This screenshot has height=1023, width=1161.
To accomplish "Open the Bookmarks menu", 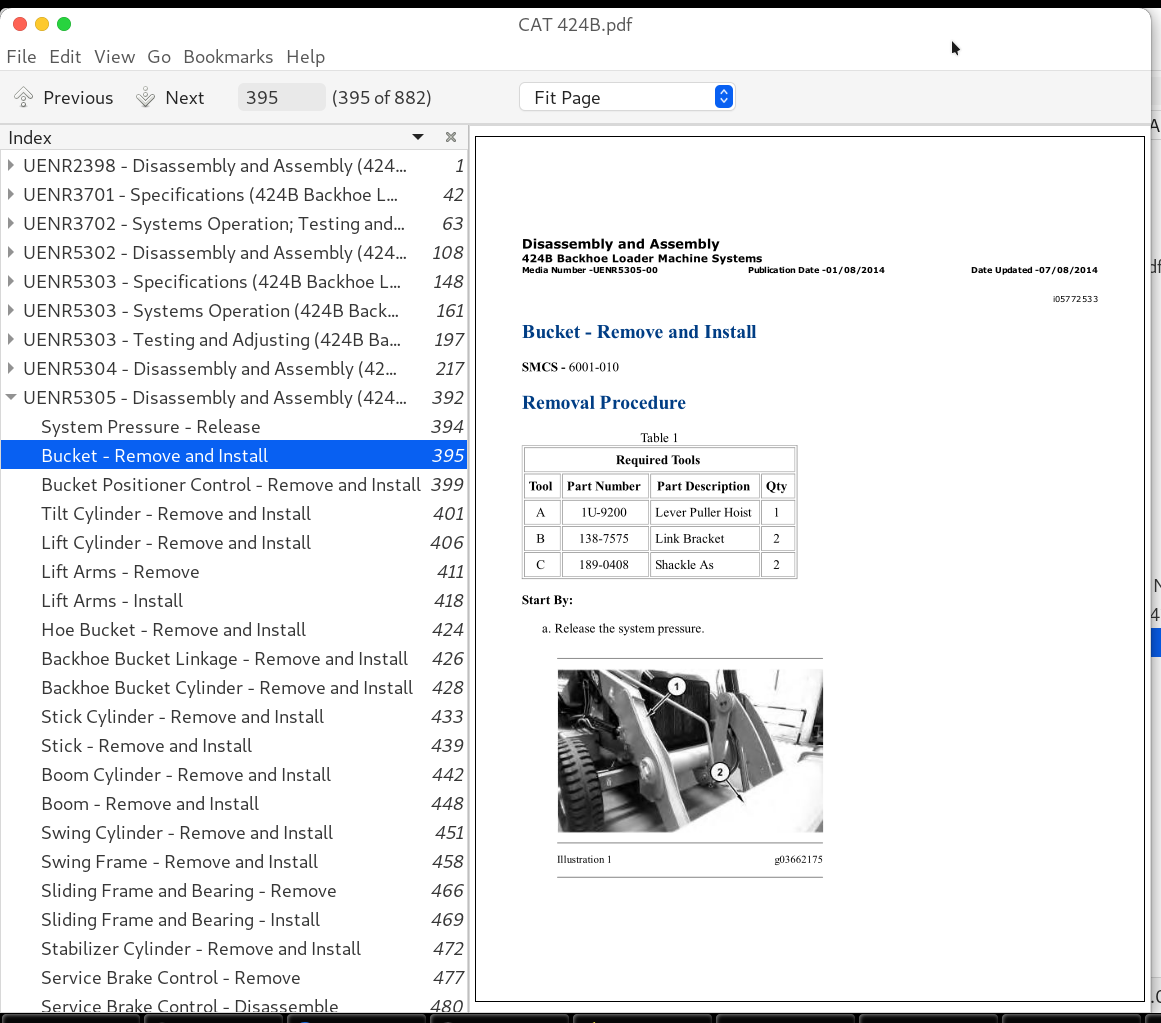I will coord(228,57).
